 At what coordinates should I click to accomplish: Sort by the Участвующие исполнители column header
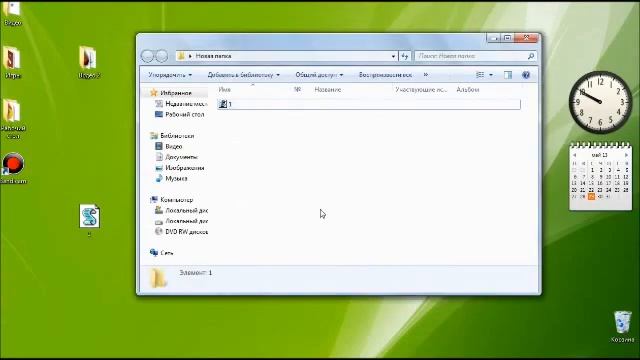pos(421,89)
